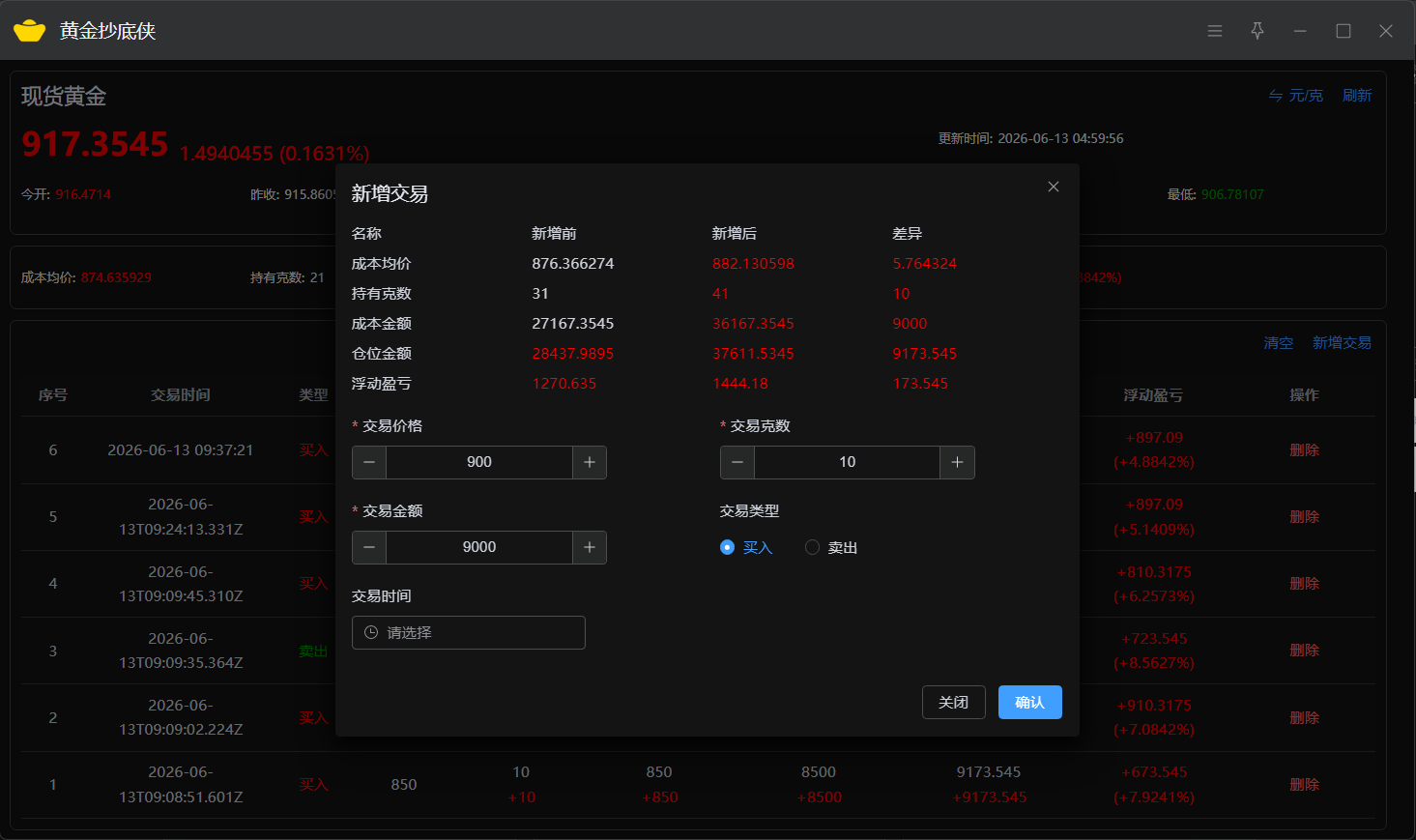Delete trade row 3 with 删除
Viewport: 1416px width, 840px height.
(1304, 651)
